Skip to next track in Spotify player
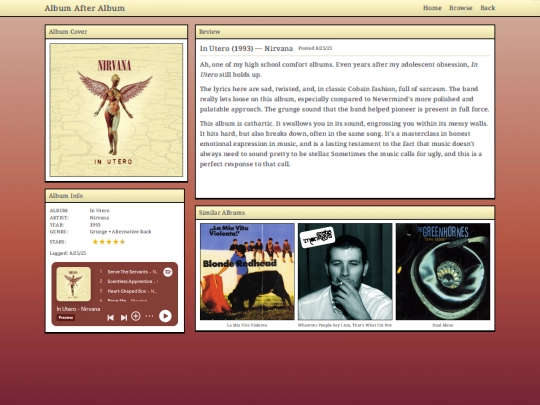540x405 pixels. pyautogui.click(x=124, y=317)
